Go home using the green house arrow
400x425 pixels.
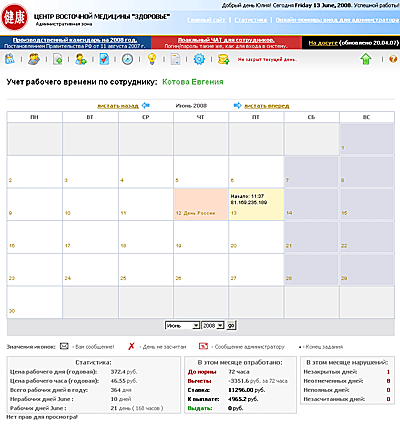pos(366,59)
